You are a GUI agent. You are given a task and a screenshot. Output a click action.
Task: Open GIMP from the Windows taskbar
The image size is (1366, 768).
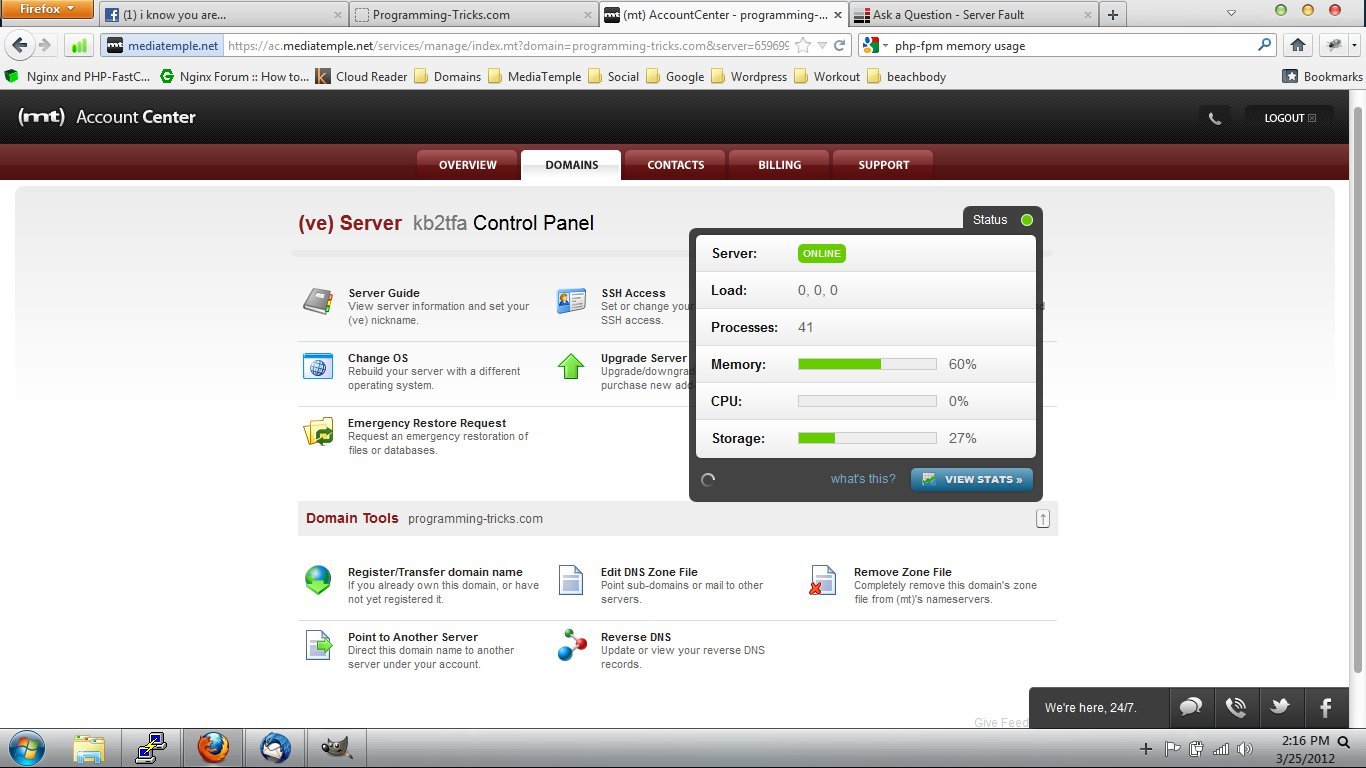click(336, 748)
